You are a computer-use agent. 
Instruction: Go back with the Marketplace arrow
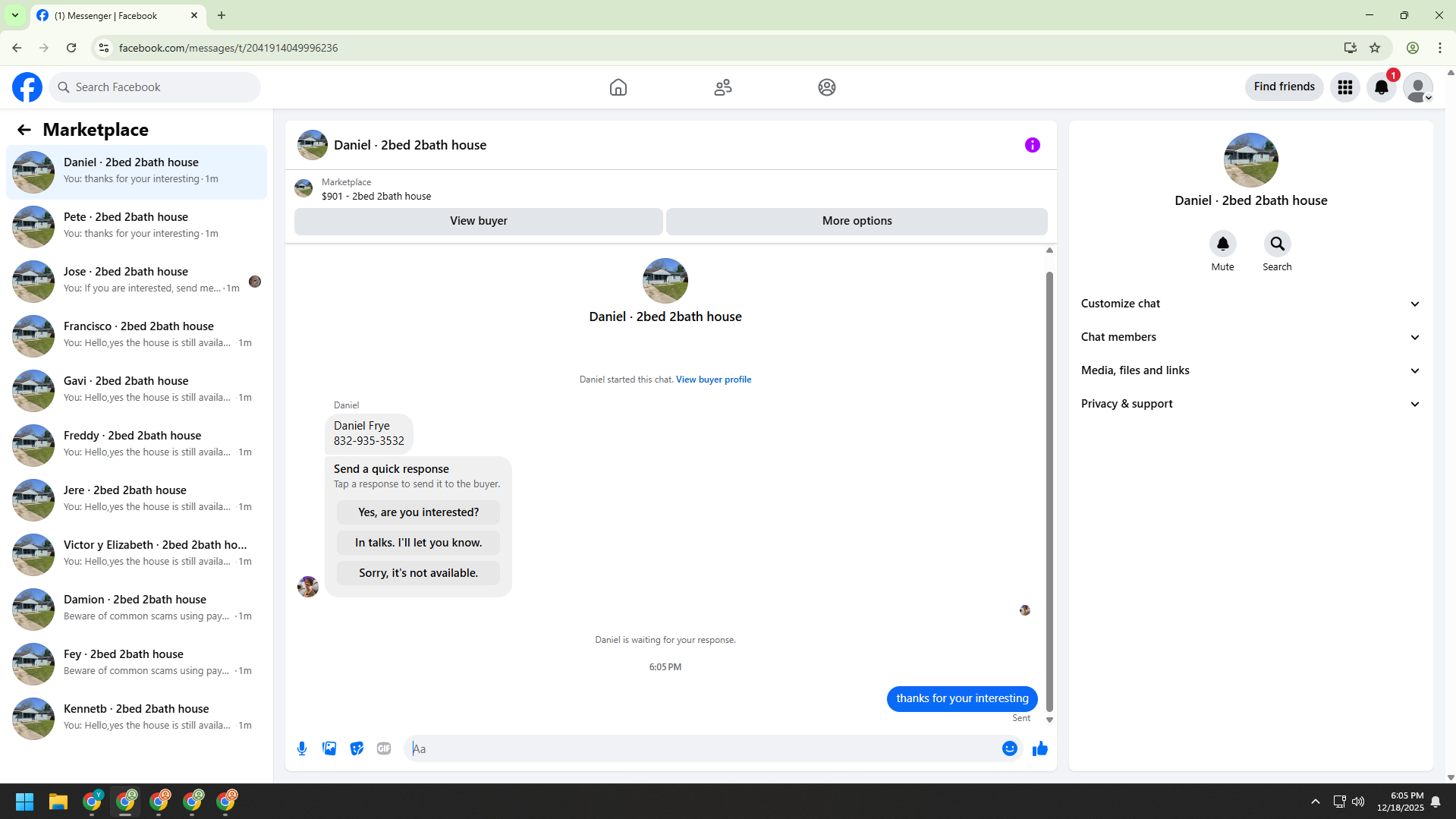tap(24, 130)
